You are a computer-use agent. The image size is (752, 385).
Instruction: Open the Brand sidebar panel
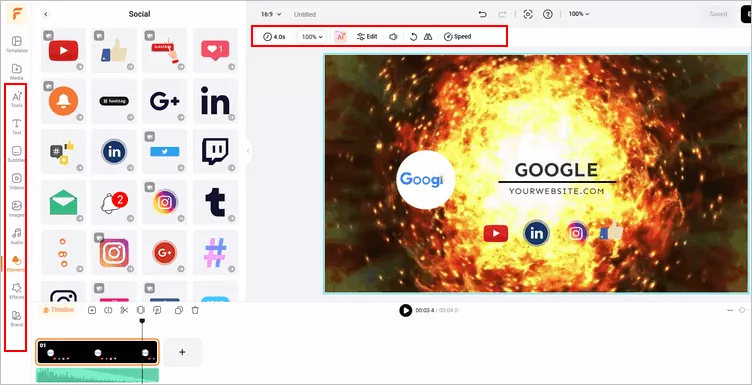(16, 318)
